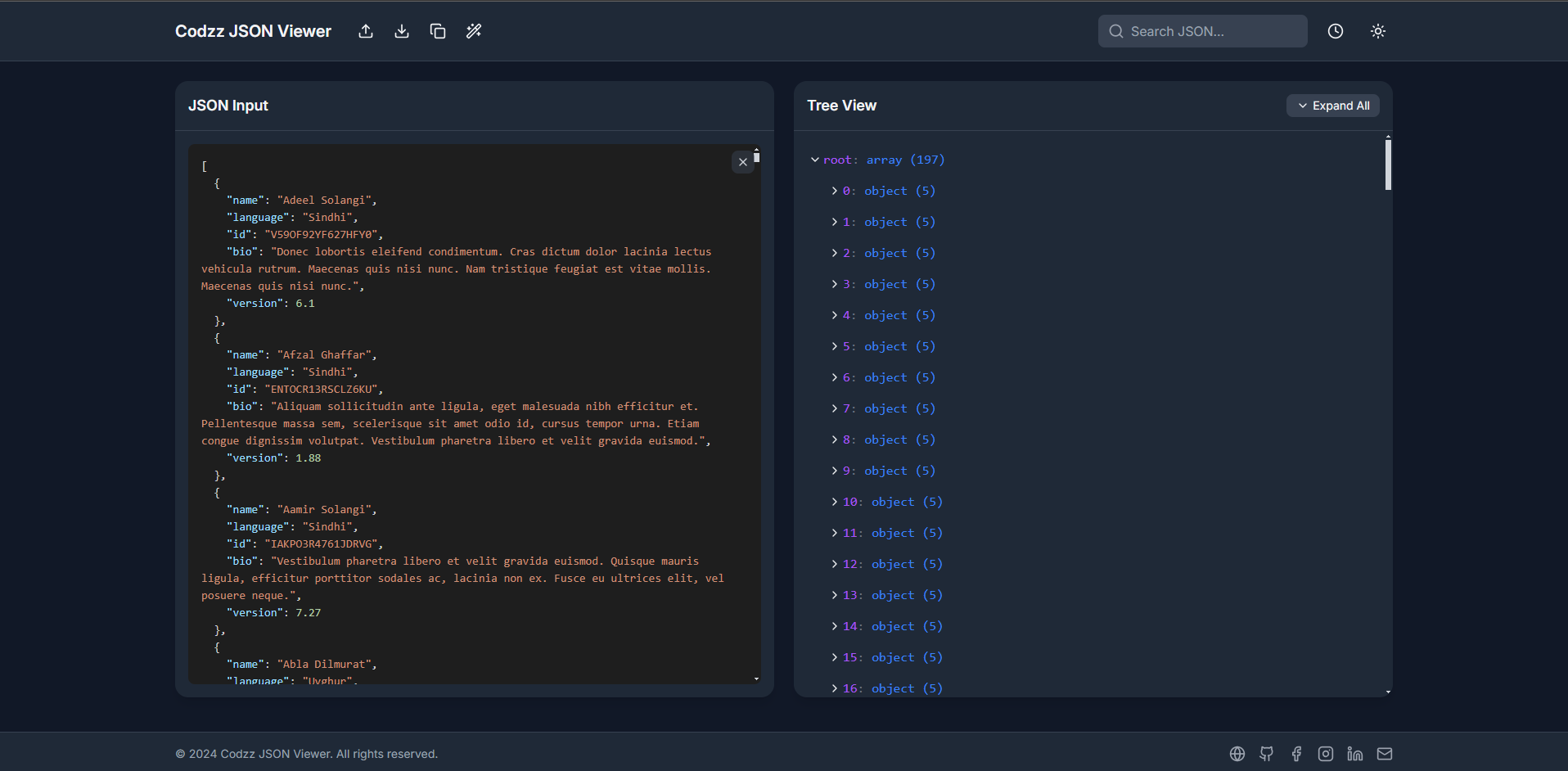The image size is (1568, 771).
Task: Click down arrow of Tree View scrollbar
Action: pyautogui.click(x=1388, y=692)
